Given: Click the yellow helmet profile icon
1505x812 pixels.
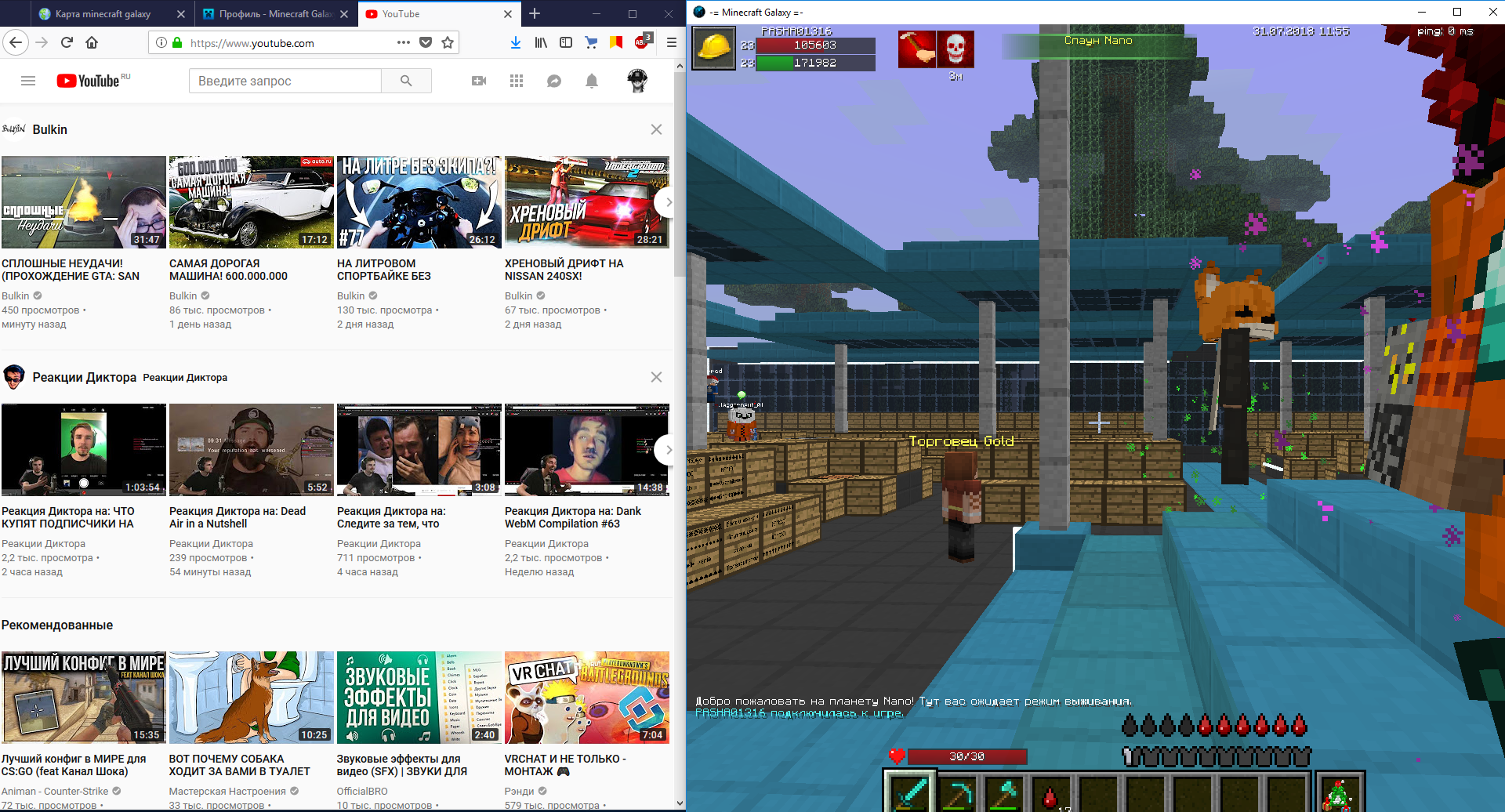Looking at the screenshot, I should point(713,47).
